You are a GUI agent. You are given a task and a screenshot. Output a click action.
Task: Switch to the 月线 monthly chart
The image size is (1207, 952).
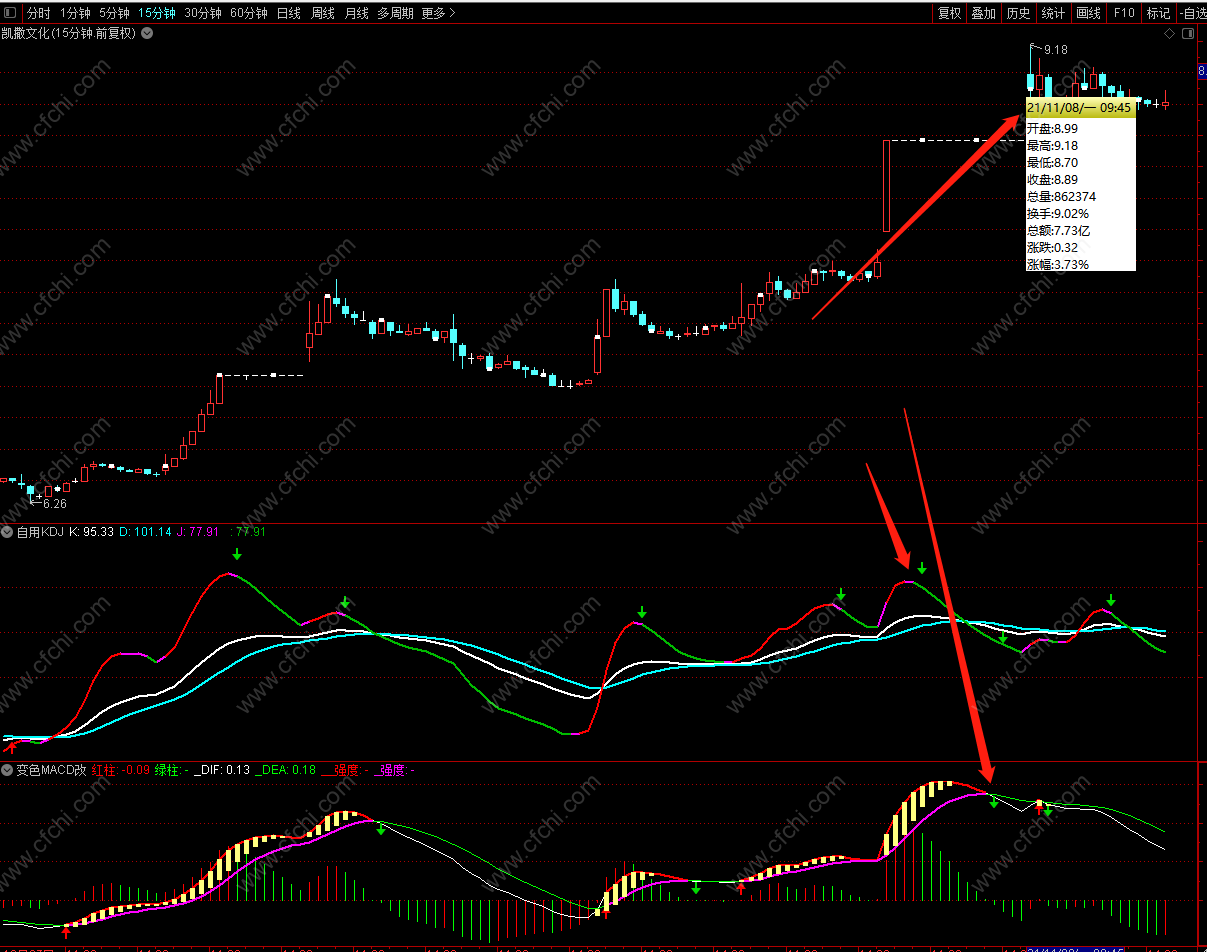pos(356,13)
